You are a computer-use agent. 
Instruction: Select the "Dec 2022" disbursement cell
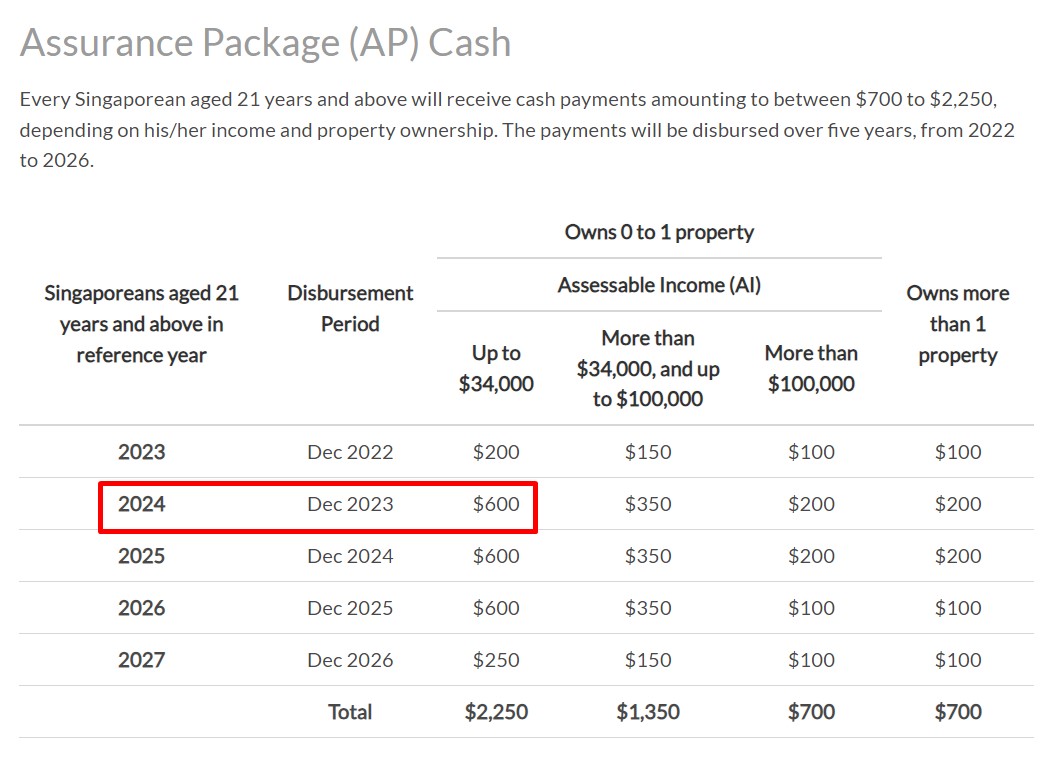350,452
